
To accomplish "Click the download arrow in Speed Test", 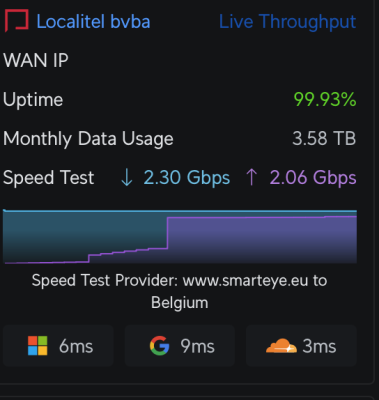I will click(x=127, y=177).
